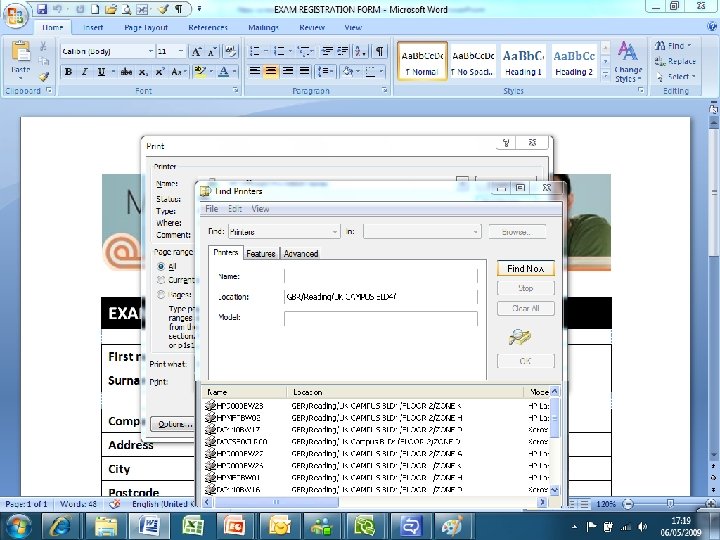
Task: Open Internet Explorer from taskbar
Action: click(60, 526)
